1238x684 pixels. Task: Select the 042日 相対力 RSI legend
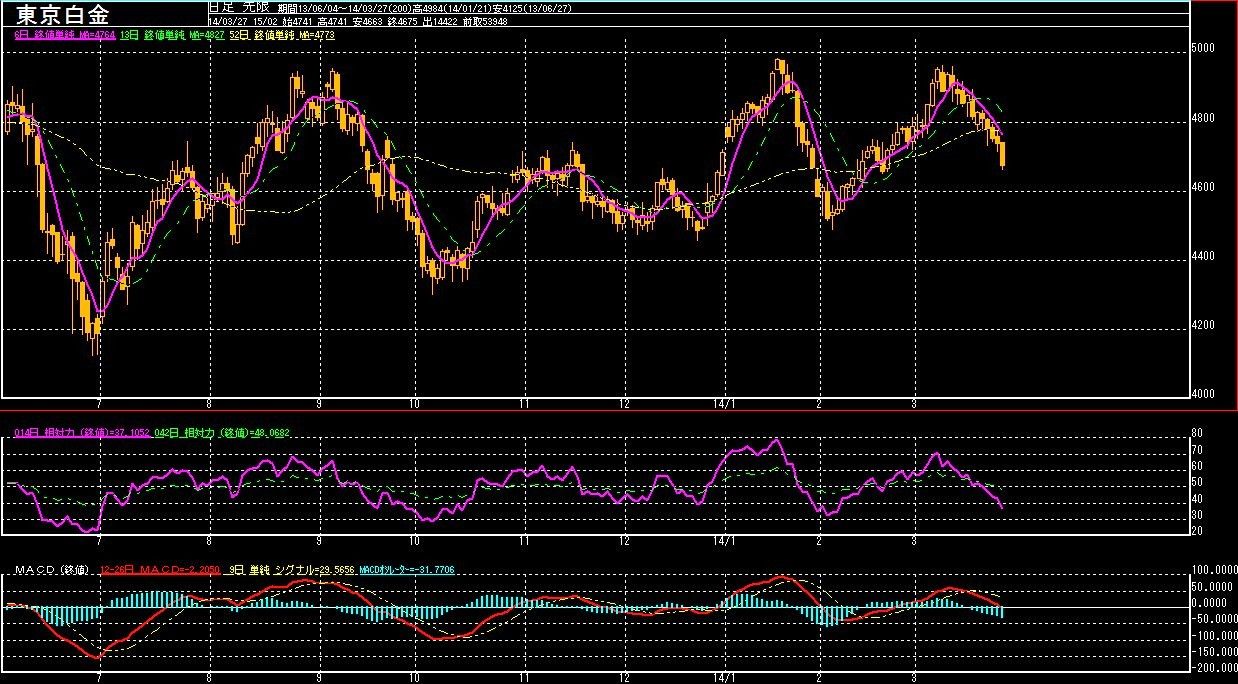(221, 433)
